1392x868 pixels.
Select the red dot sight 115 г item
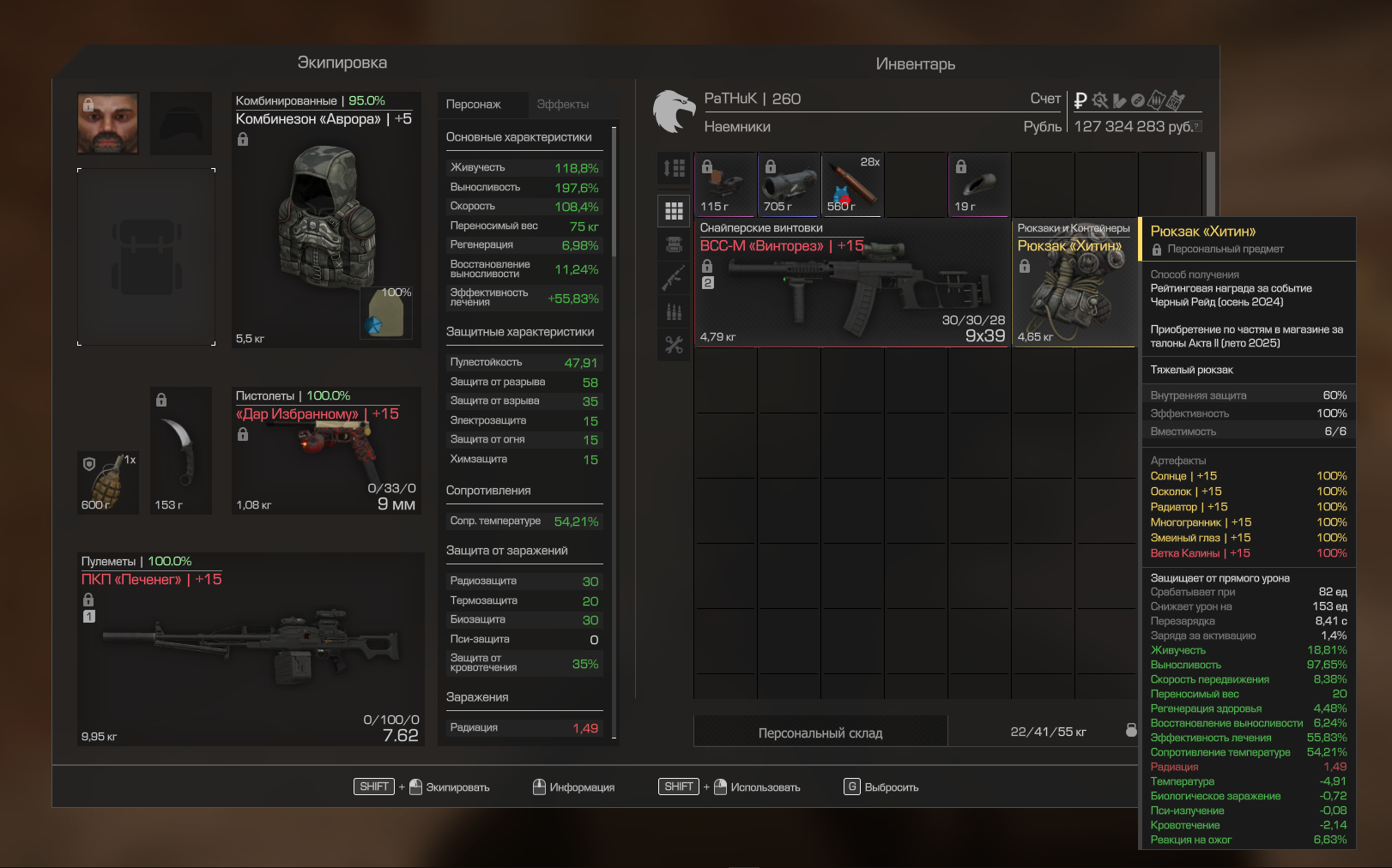pyautogui.click(x=726, y=184)
